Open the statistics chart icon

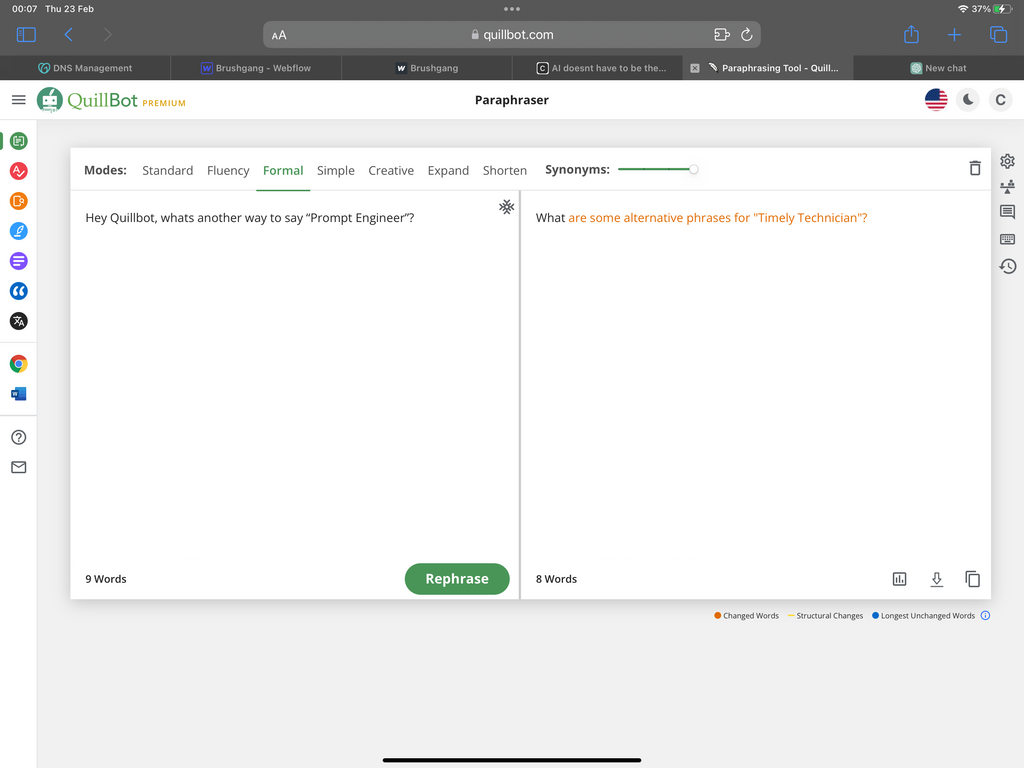(899, 579)
